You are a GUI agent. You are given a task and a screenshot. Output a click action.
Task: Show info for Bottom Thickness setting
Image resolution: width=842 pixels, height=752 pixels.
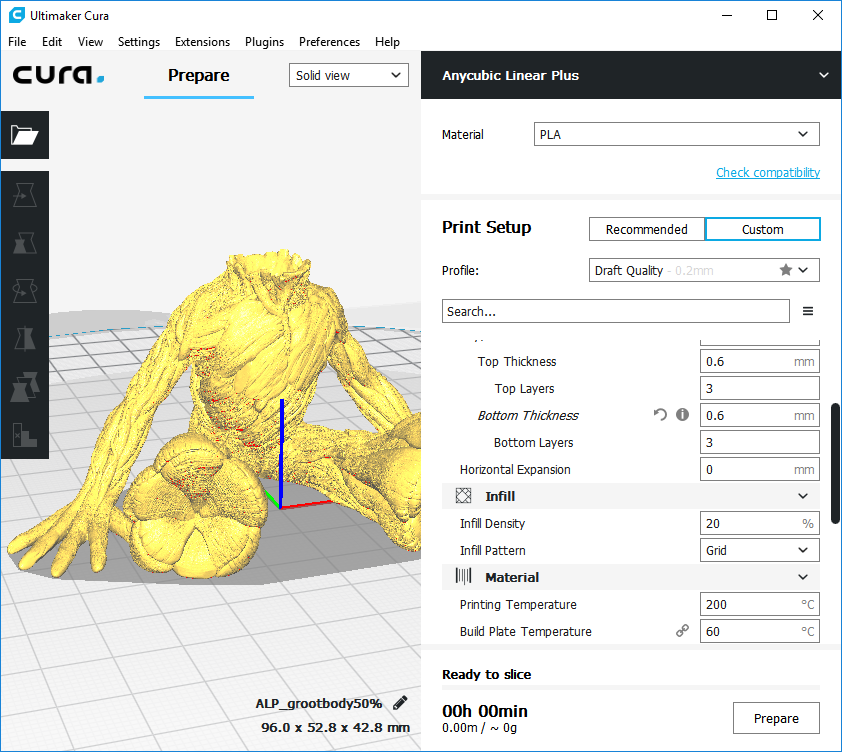pyautogui.click(x=682, y=415)
